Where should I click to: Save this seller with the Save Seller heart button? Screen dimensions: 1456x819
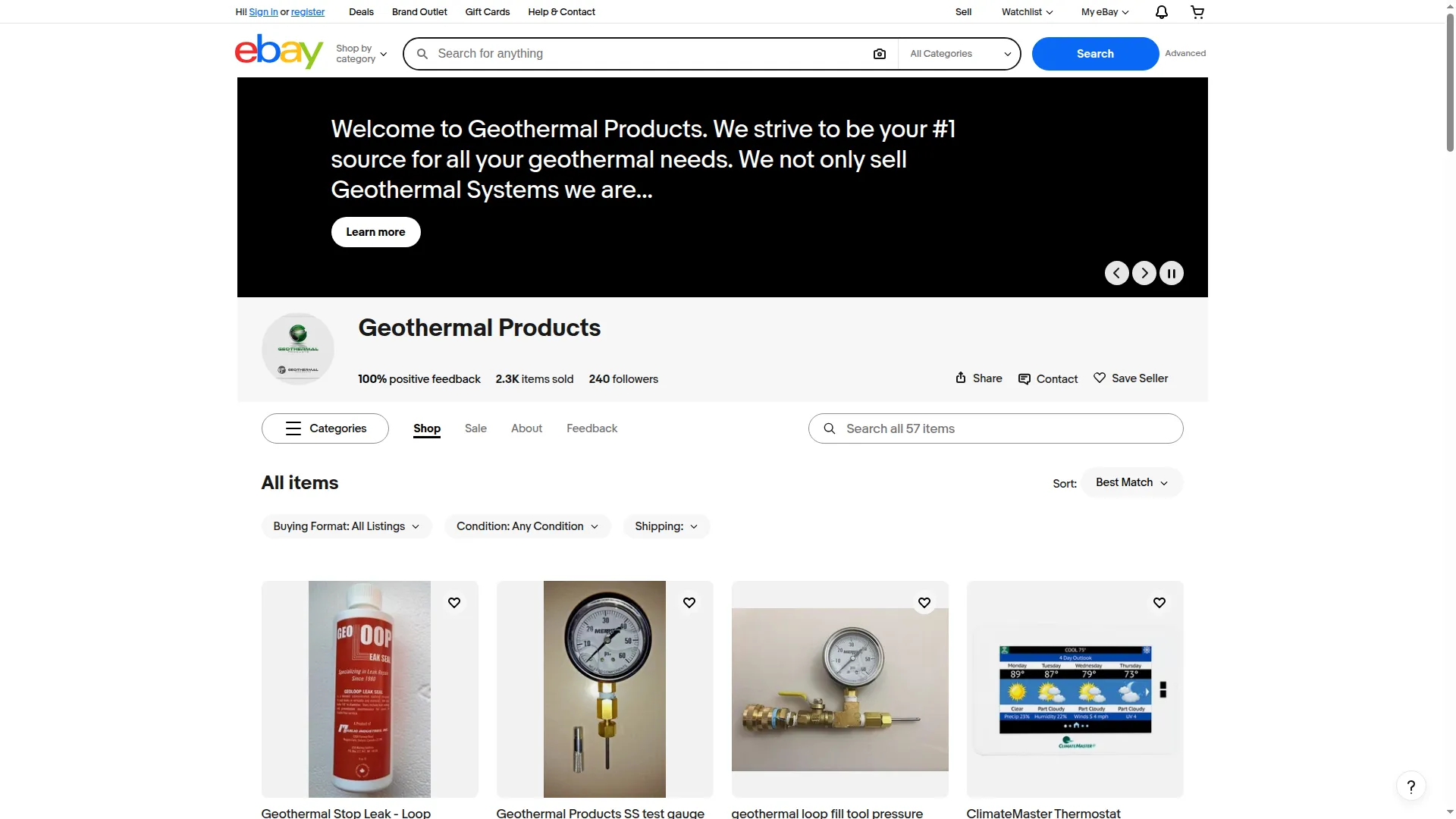[1131, 378]
